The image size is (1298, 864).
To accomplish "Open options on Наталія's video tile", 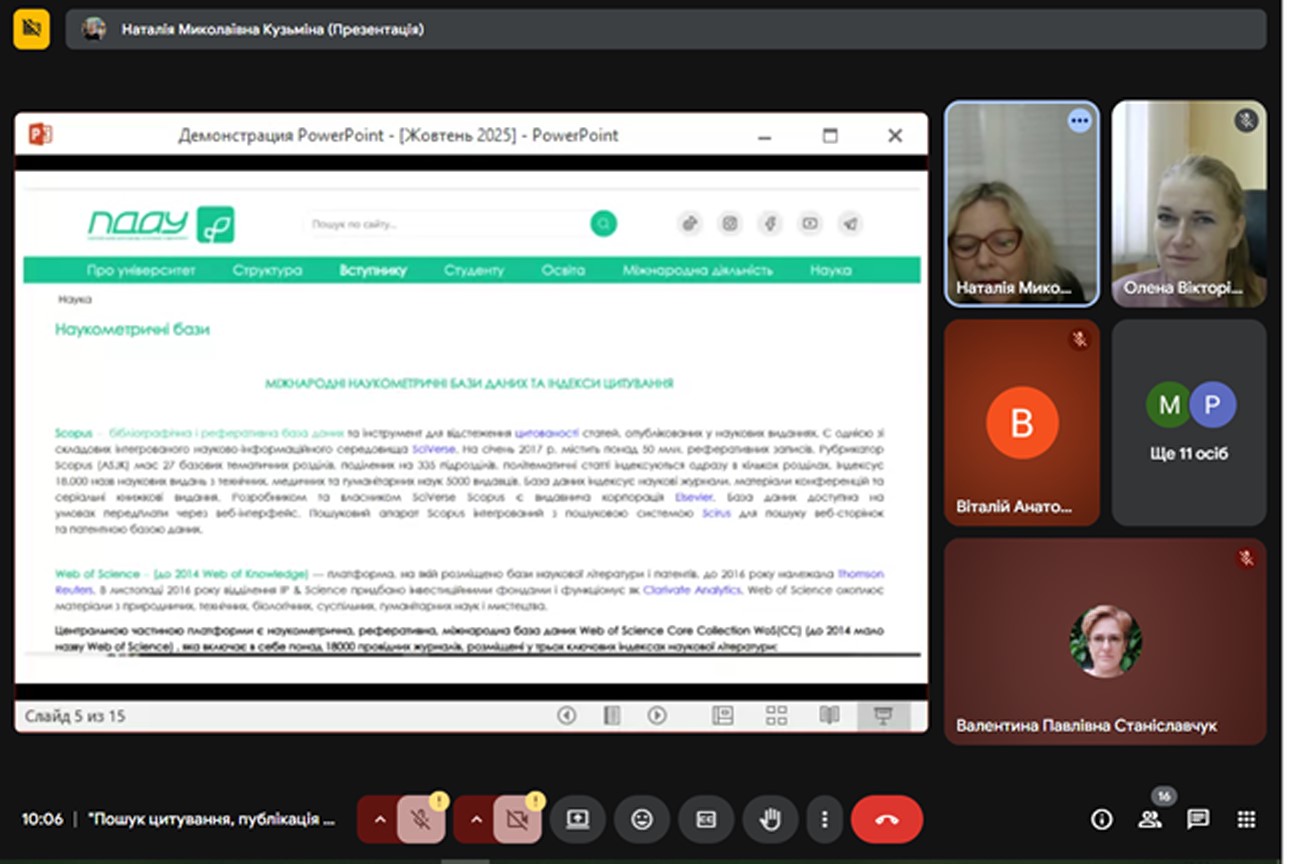I will 1078,121.
